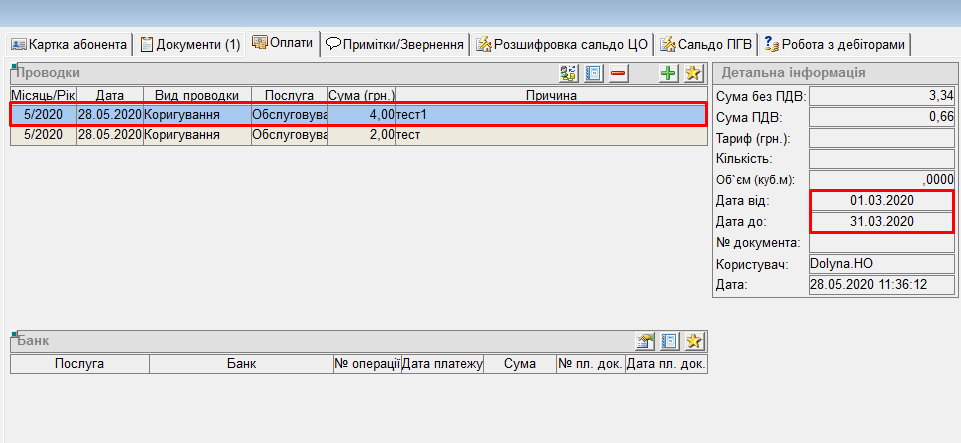Click the user-transfer icon in Проводки toolbar
This screenshot has height=443, width=961.
(569, 73)
